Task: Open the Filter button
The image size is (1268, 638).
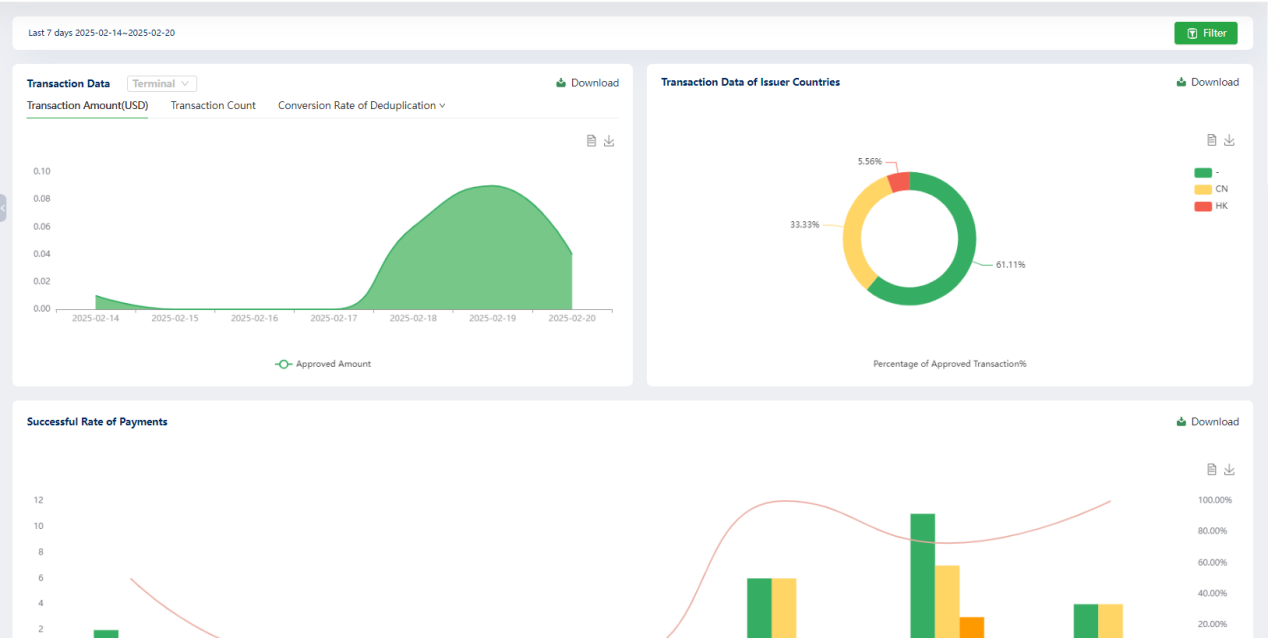Action: click(1206, 33)
